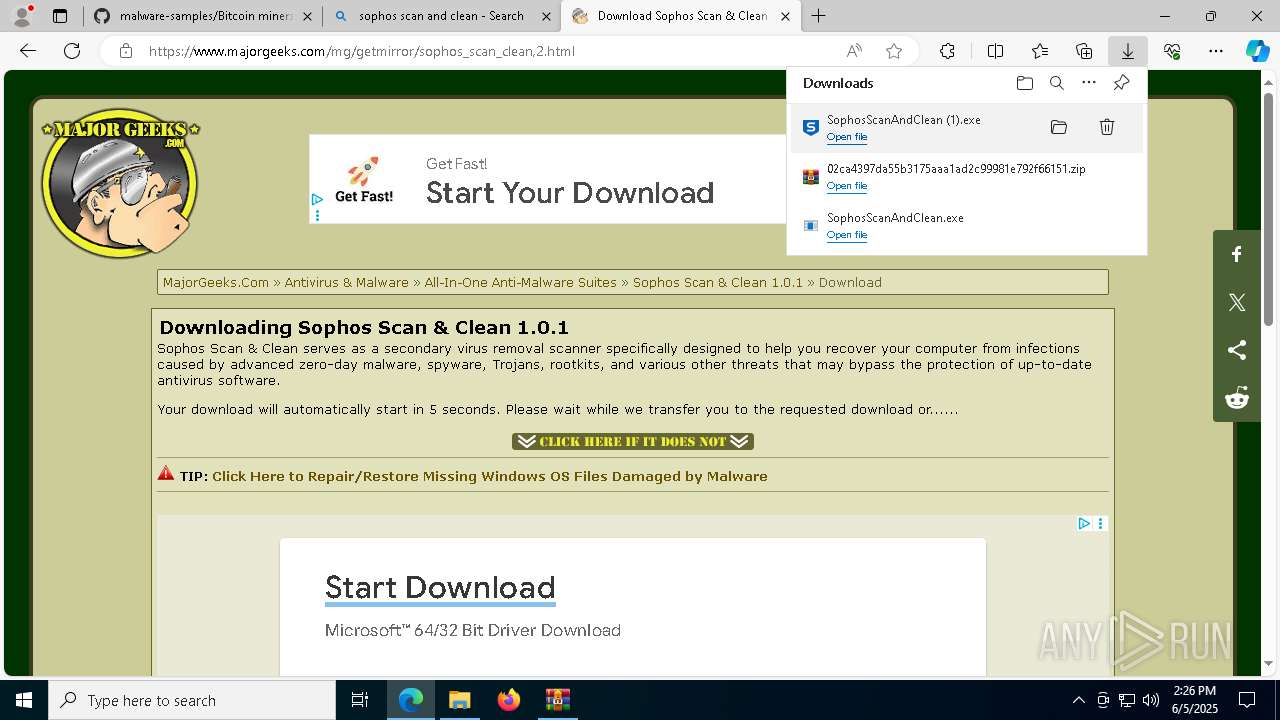The image size is (1280, 720).
Task: Open file for the downloaded zip archive
Action: coord(847,186)
